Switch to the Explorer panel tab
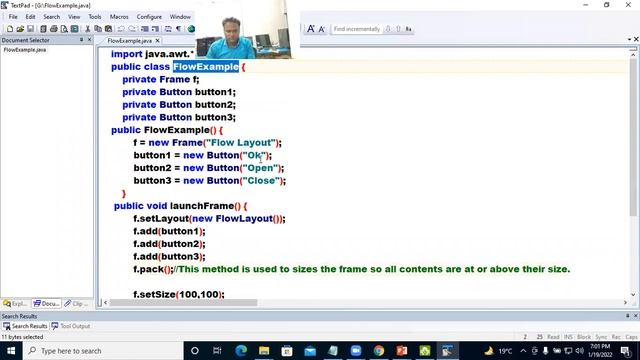The width and height of the screenshot is (640, 360). point(15,304)
